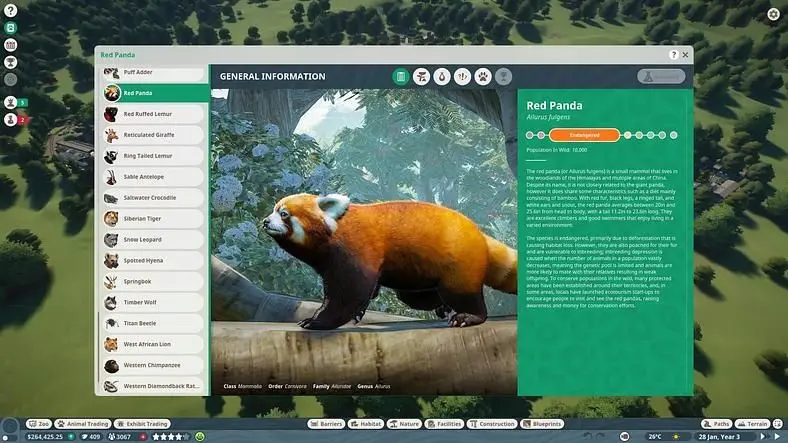Click the conservation credits 409 counter
This screenshot has width=788, height=443.
click(91, 437)
